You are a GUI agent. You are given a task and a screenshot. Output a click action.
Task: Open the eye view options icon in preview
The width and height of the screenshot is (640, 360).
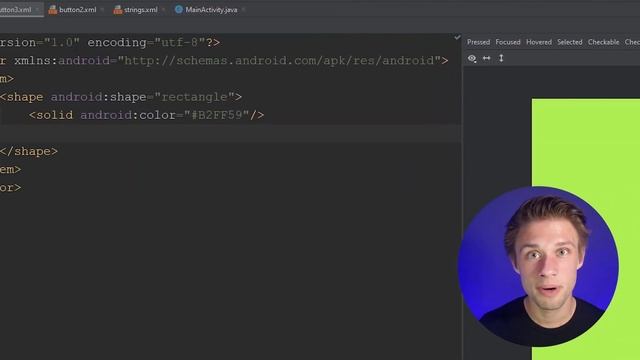point(472,58)
